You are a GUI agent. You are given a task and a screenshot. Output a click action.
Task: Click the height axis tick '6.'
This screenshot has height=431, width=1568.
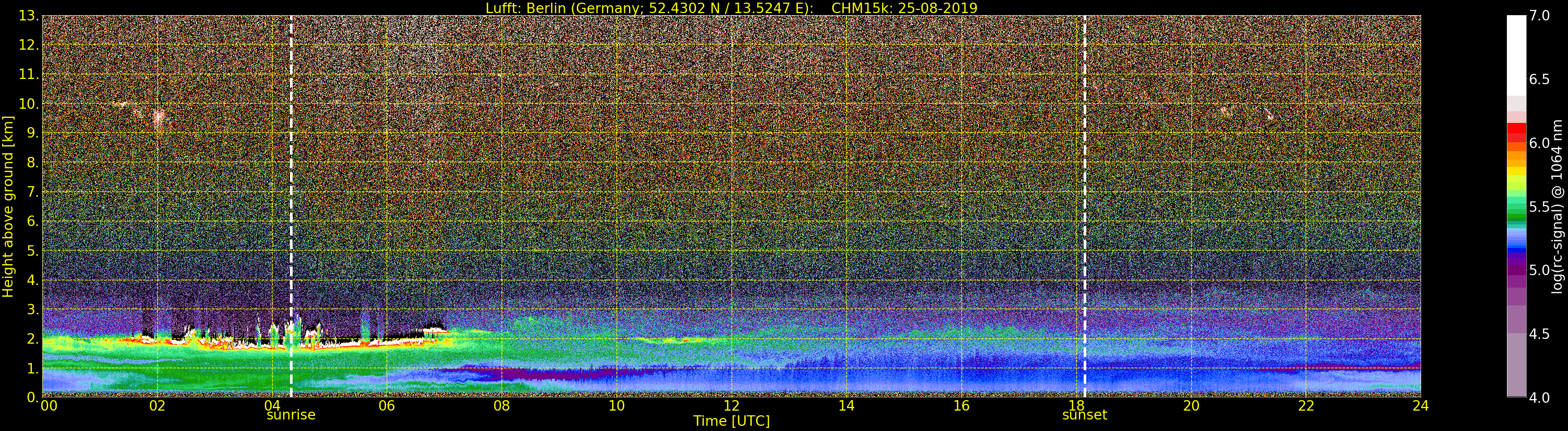click(x=33, y=221)
